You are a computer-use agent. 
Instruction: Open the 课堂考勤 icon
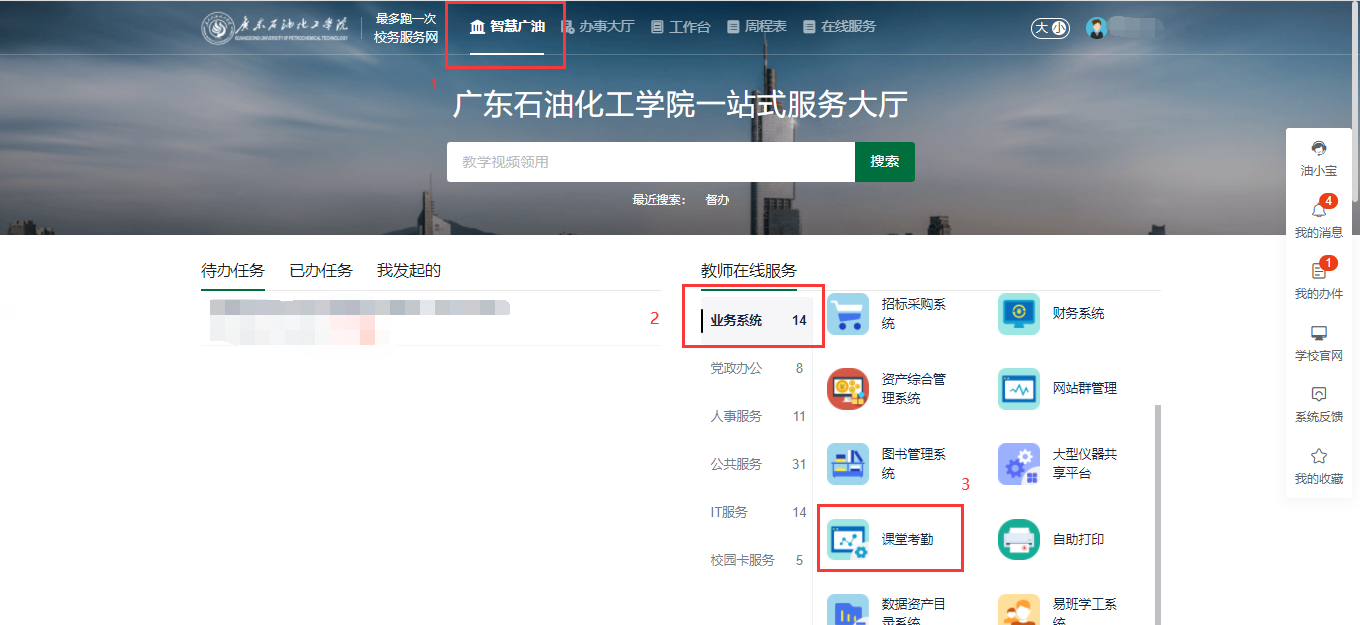pos(848,539)
